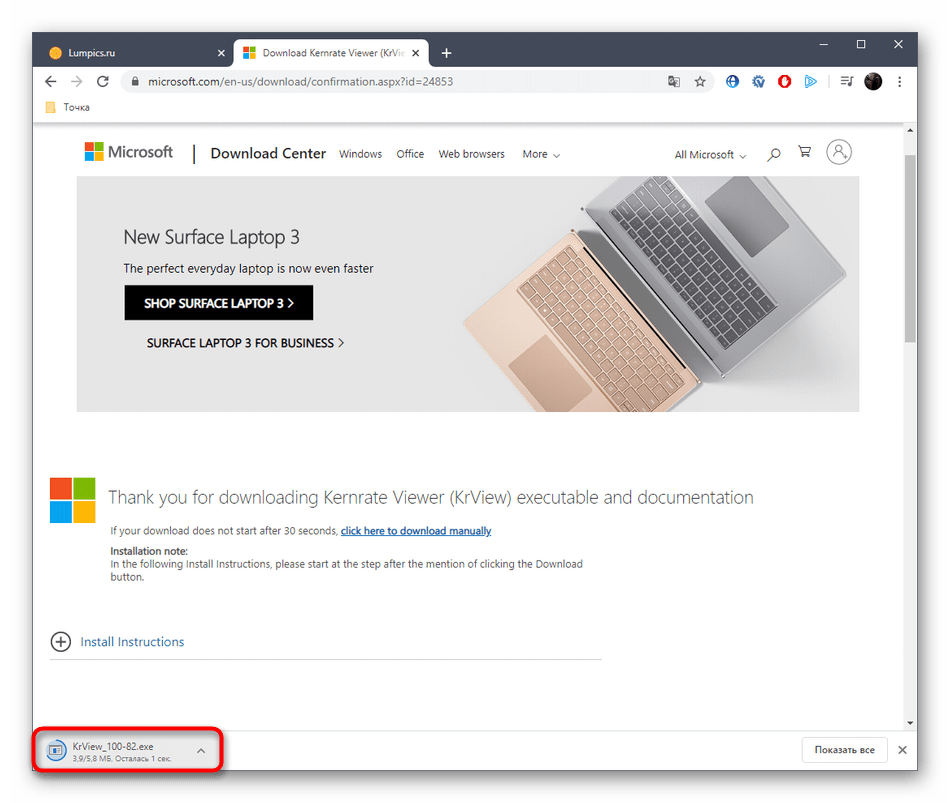Click the Microsoft site search magnifier

(773, 154)
